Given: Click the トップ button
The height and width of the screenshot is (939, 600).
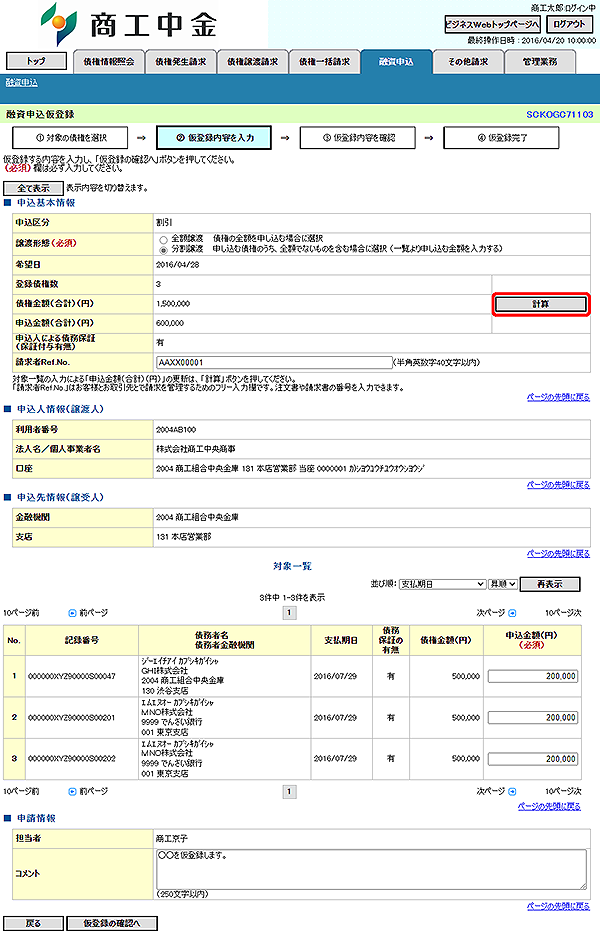Looking at the screenshot, I should tap(36, 61).
